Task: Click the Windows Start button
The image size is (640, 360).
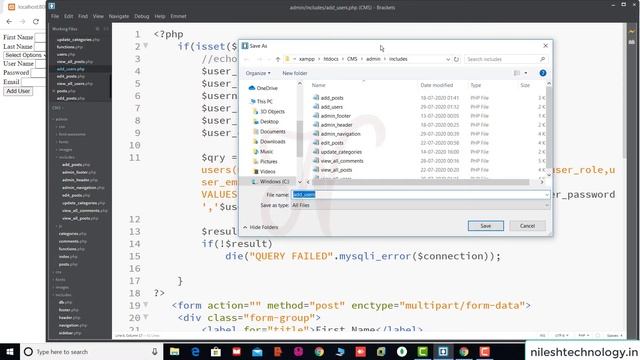Action: pyautogui.click(x=10, y=351)
